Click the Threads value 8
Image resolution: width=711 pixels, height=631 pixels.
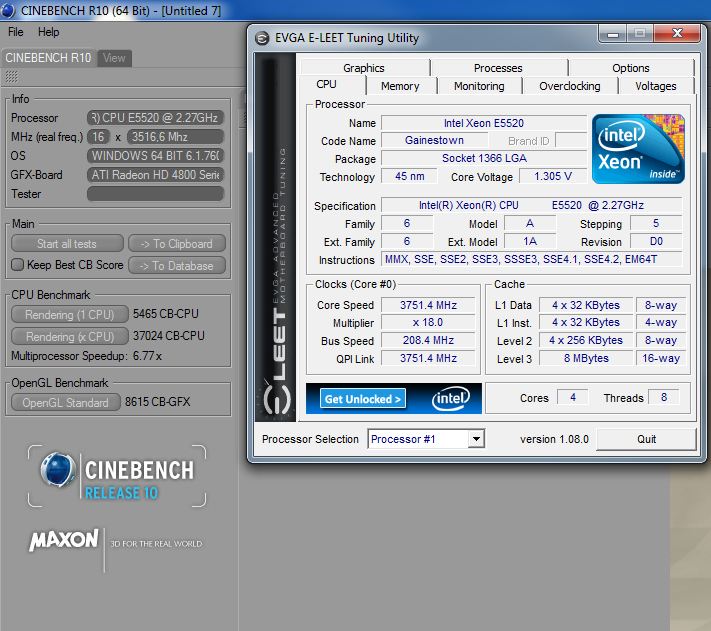tap(664, 398)
